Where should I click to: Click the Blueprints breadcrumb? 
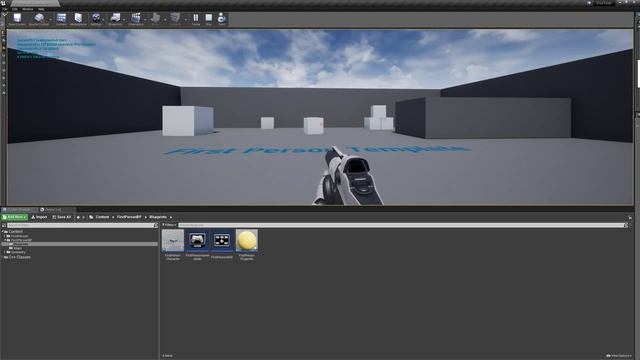click(x=158, y=217)
